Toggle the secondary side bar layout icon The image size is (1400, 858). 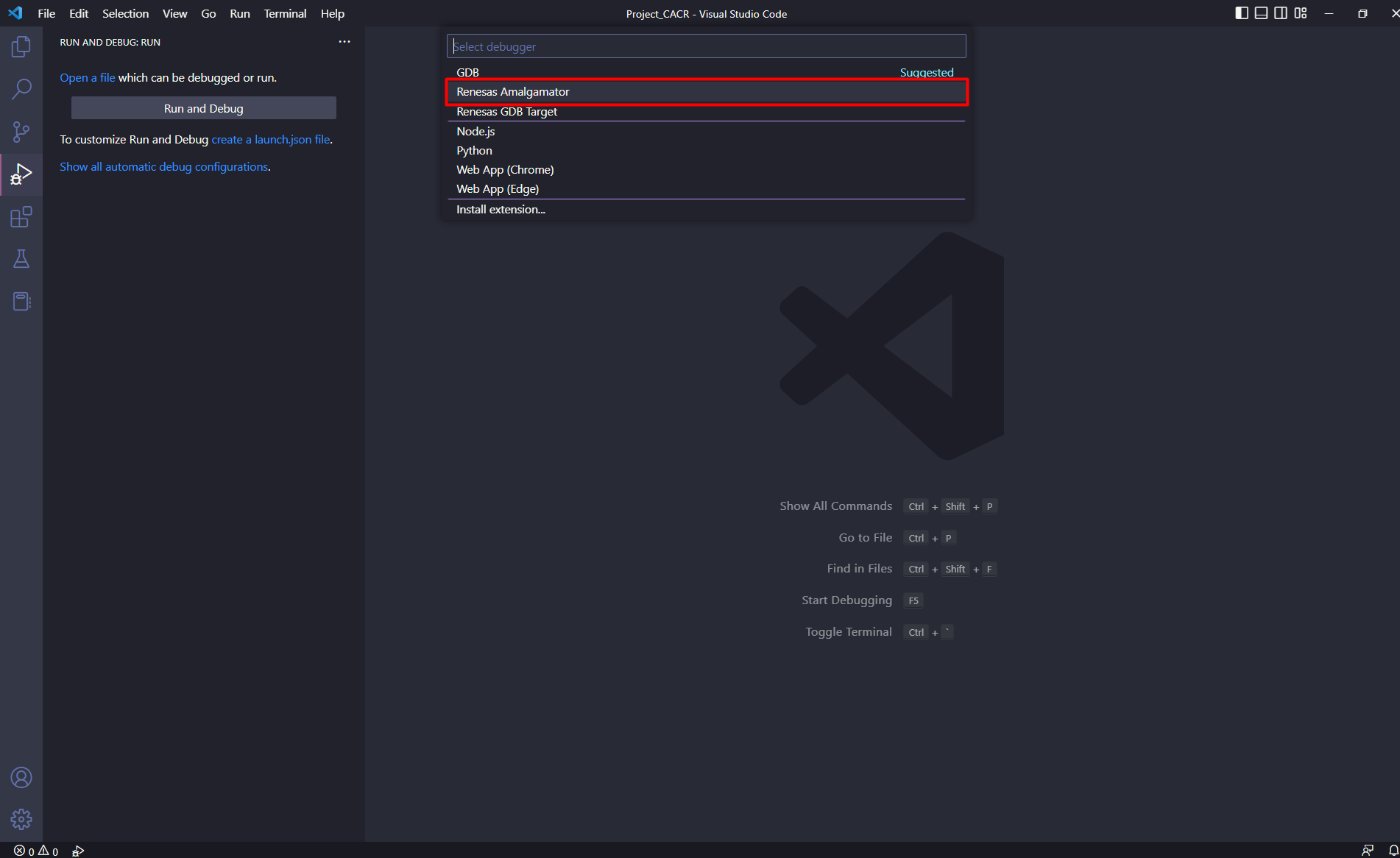coord(1281,13)
